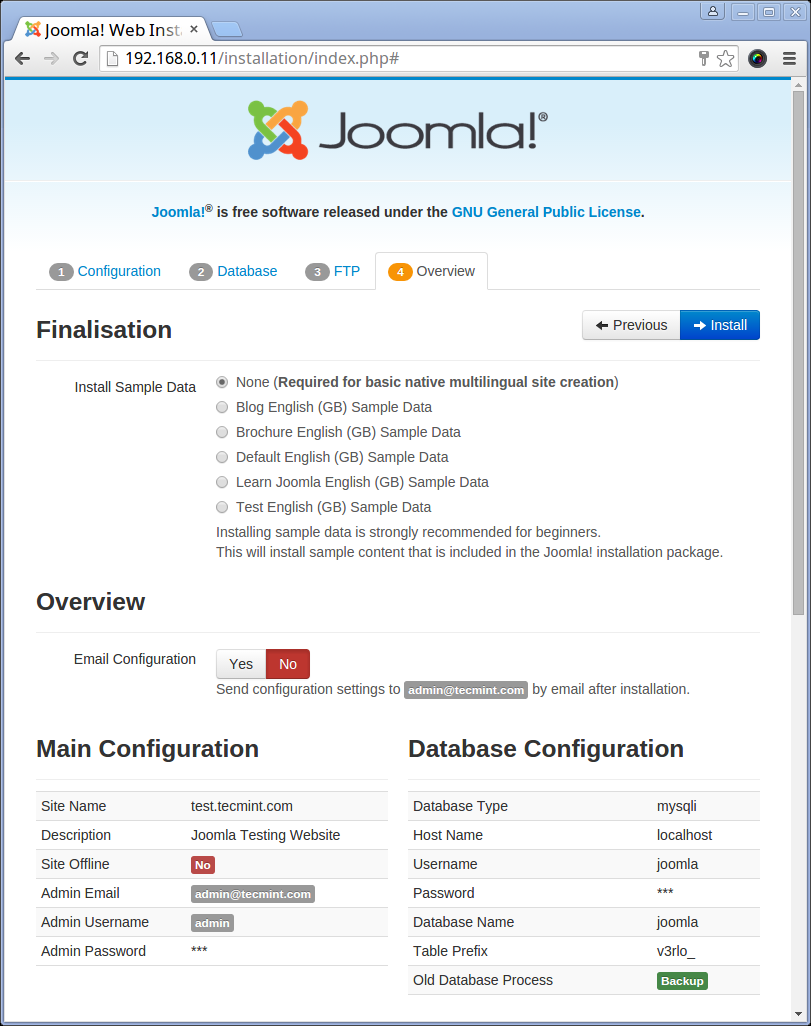
Task: Go back using browser back arrow
Action: [x=22, y=59]
